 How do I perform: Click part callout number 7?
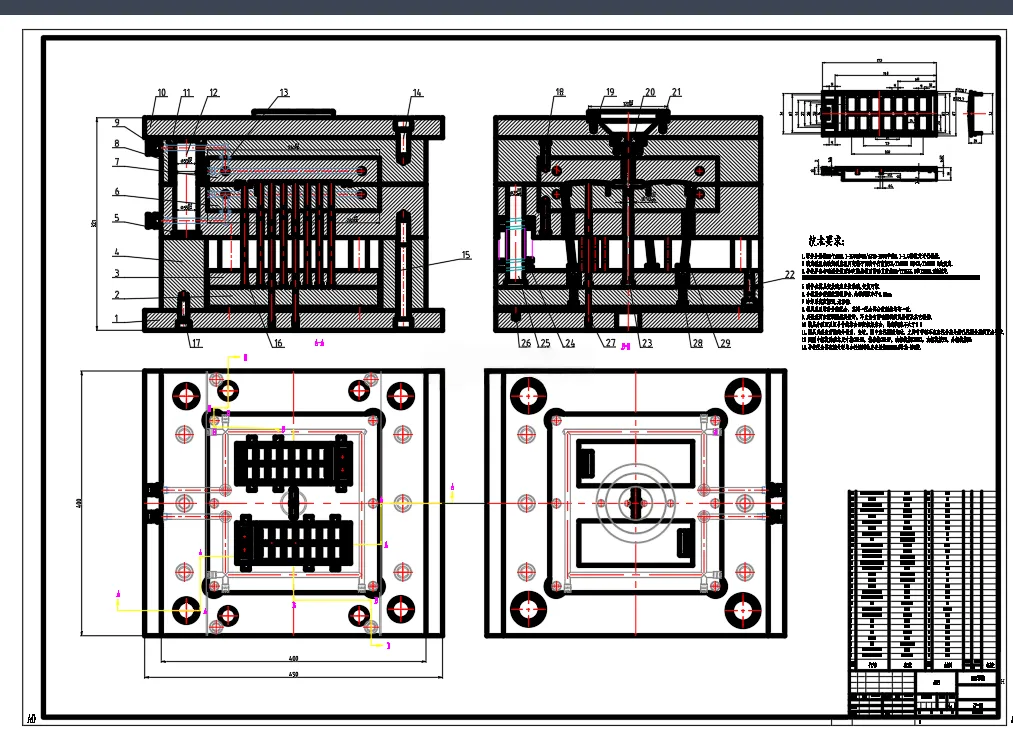click(x=116, y=162)
